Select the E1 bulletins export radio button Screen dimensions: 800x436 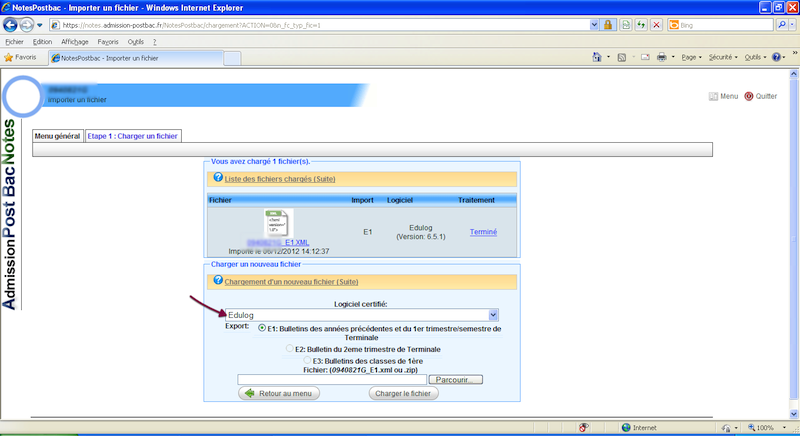[262, 327]
